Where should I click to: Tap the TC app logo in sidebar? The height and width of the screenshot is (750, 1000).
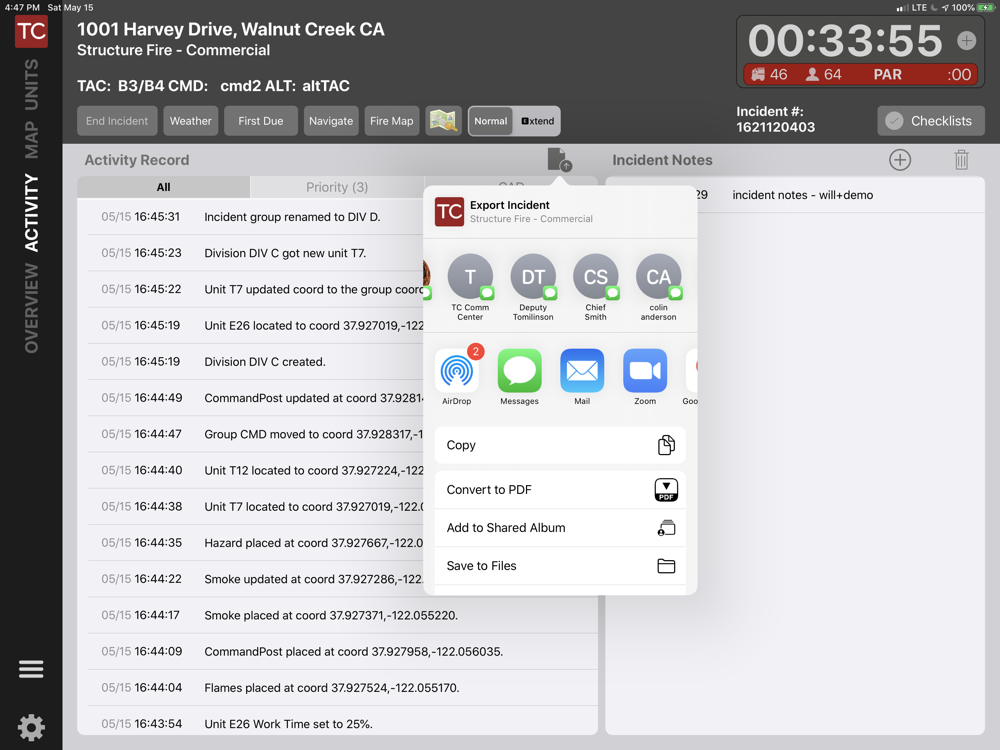31,31
